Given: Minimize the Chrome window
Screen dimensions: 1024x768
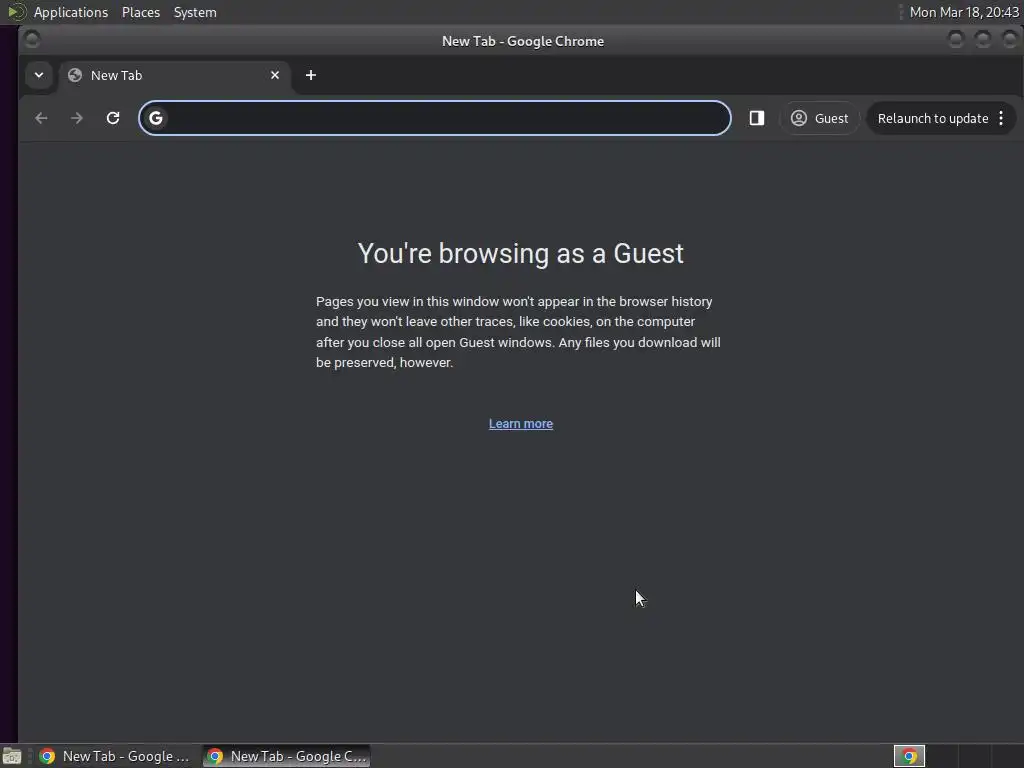Looking at the screenshot, I should tap(955, 40).
